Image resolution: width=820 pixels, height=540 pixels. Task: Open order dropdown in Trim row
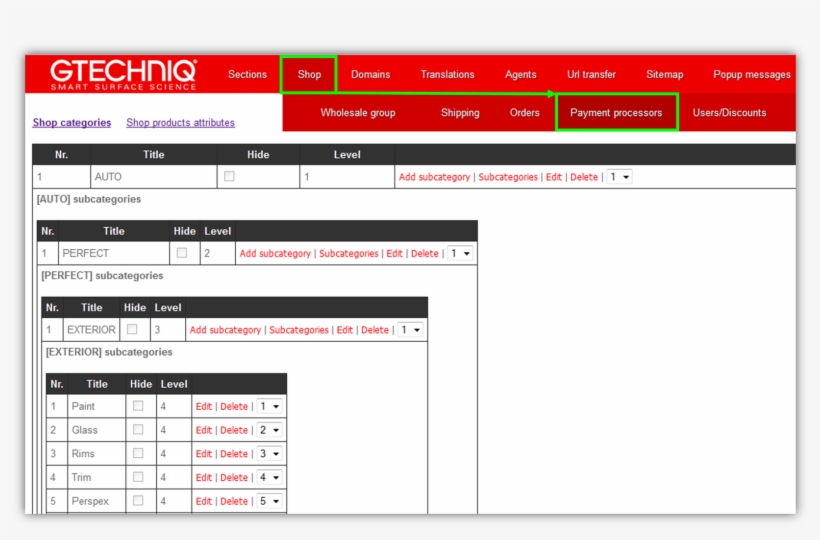point(270,477)
